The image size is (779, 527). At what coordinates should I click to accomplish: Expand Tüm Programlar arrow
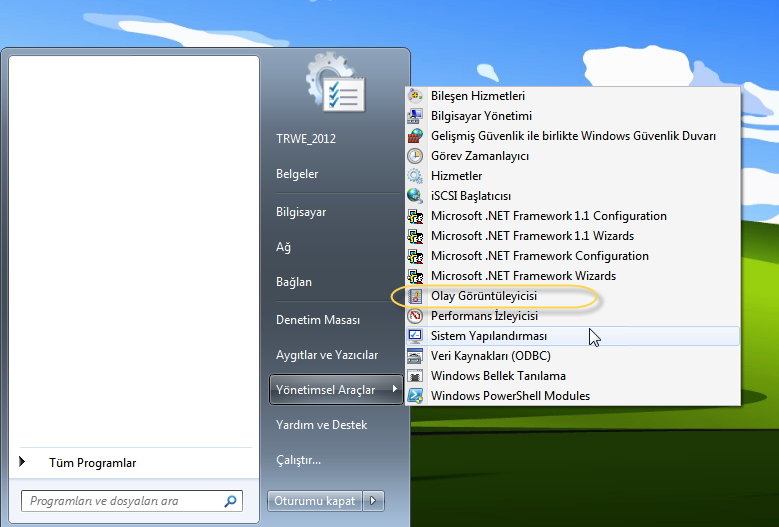pyautogui.click(x=22, y=461)
